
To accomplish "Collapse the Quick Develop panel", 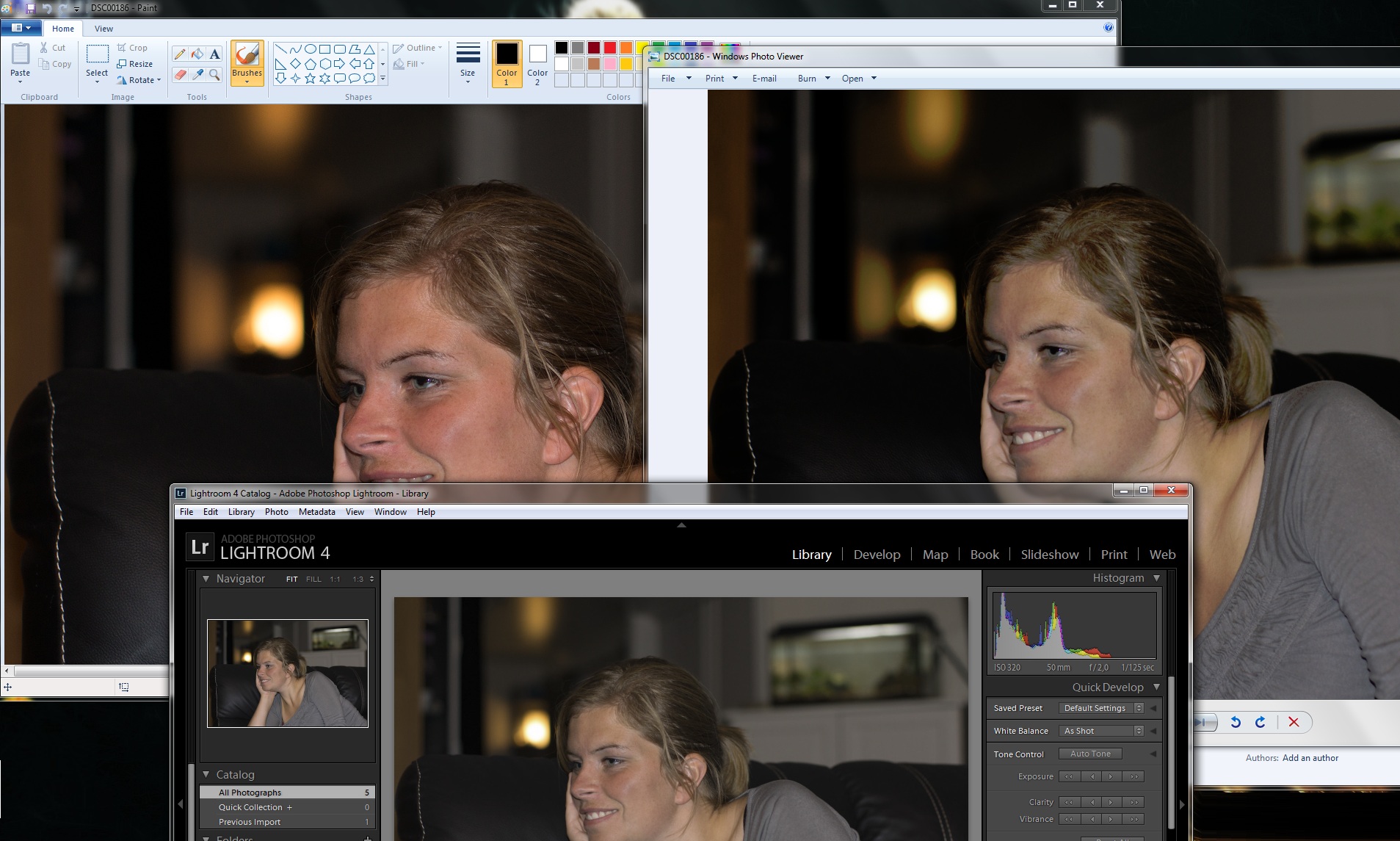I will click(x=1156, y=687).
